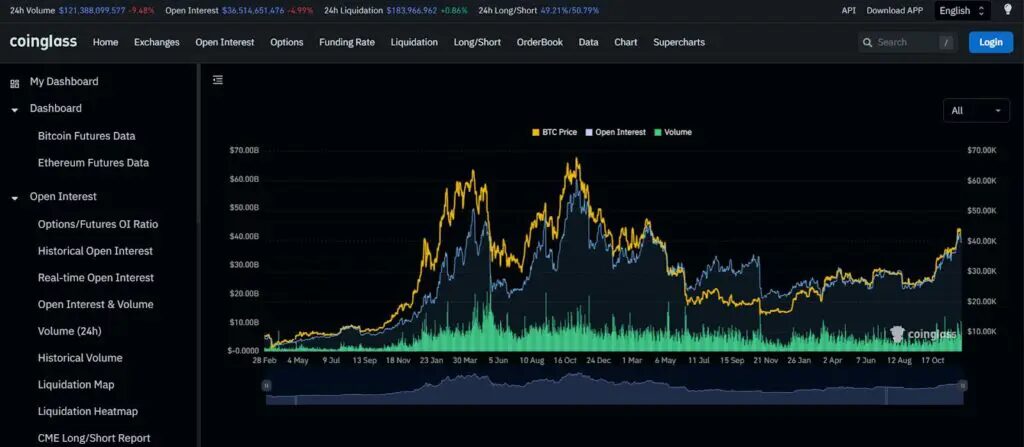Open the Funding Rate menu
Viewport: 1024px width, 447px height.
[346, 42]
